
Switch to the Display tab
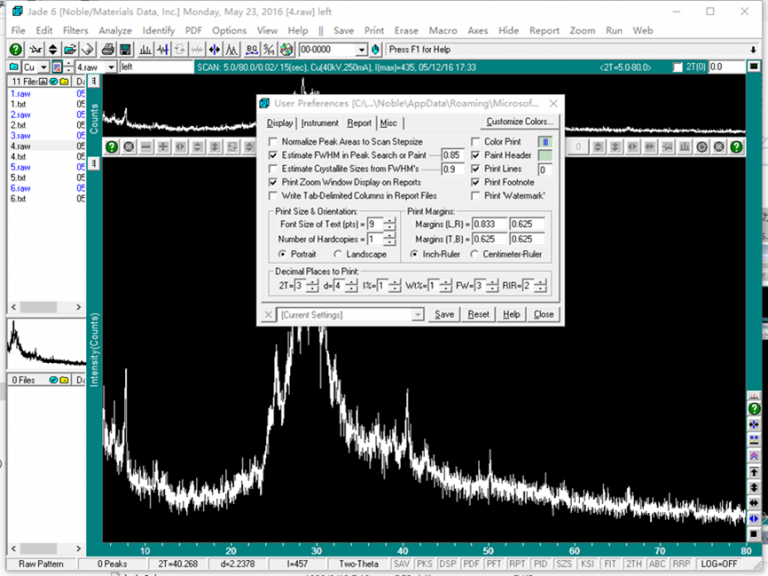(x=280, y=123)
